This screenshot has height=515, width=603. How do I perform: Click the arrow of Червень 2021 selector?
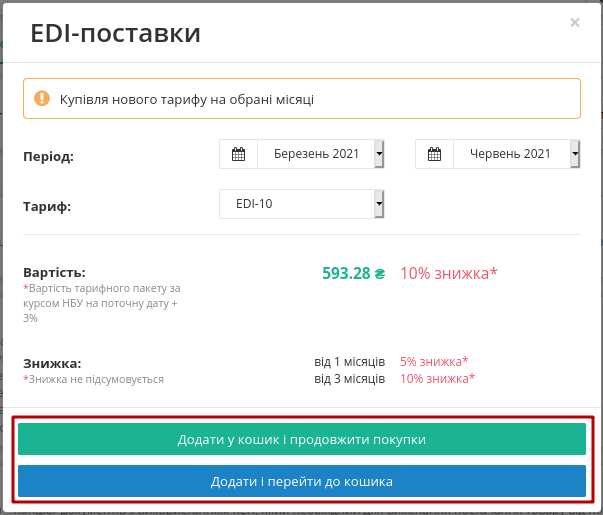tap(575, 154)
